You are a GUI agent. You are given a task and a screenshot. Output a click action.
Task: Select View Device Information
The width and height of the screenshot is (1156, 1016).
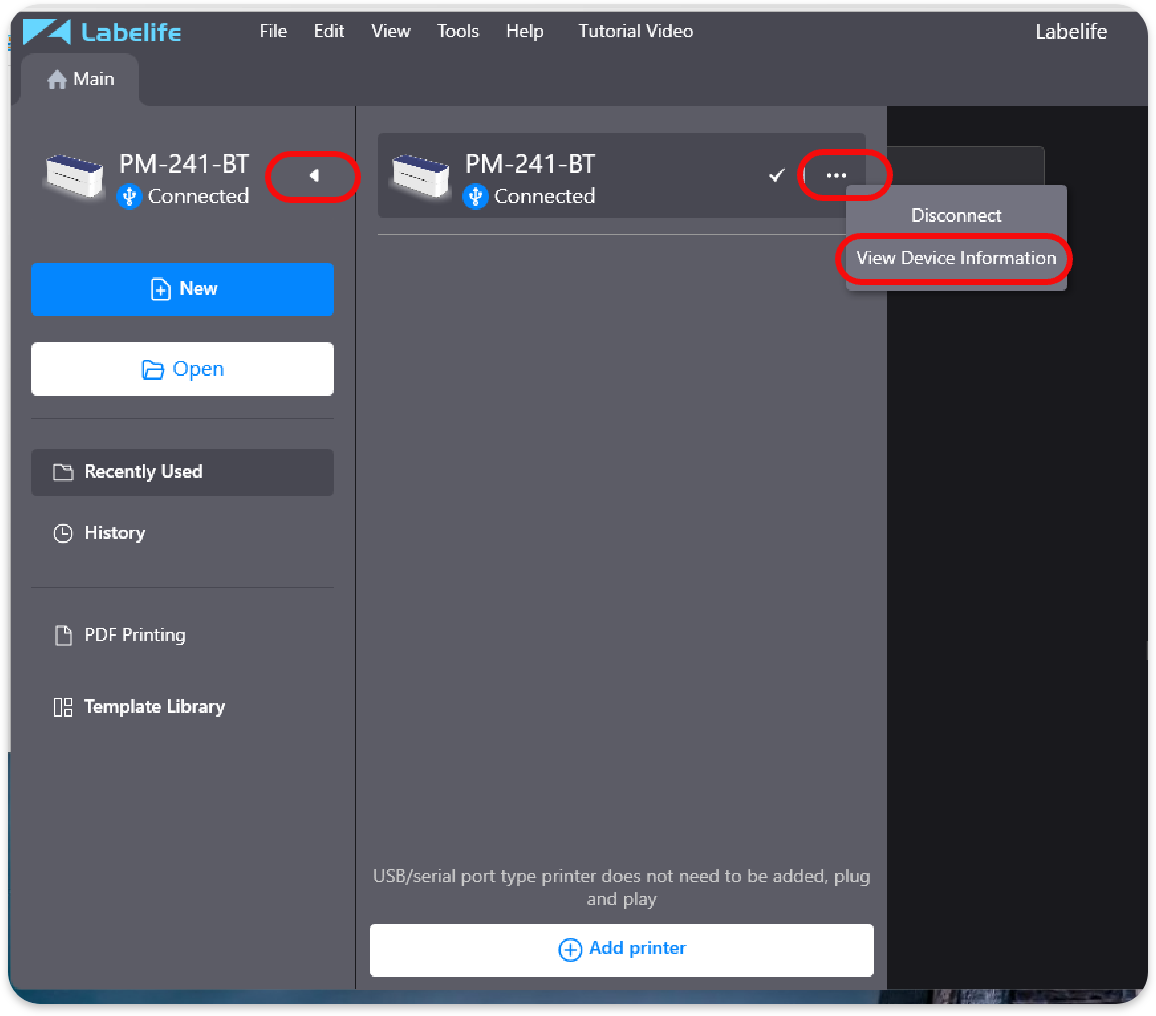[956, 258]
